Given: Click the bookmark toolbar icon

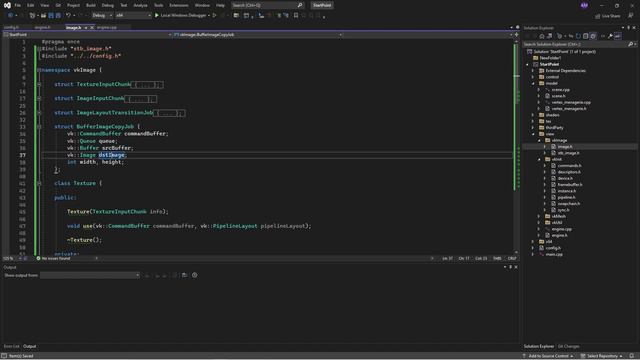Looking at the screenshot, I should tap(296, 16).
